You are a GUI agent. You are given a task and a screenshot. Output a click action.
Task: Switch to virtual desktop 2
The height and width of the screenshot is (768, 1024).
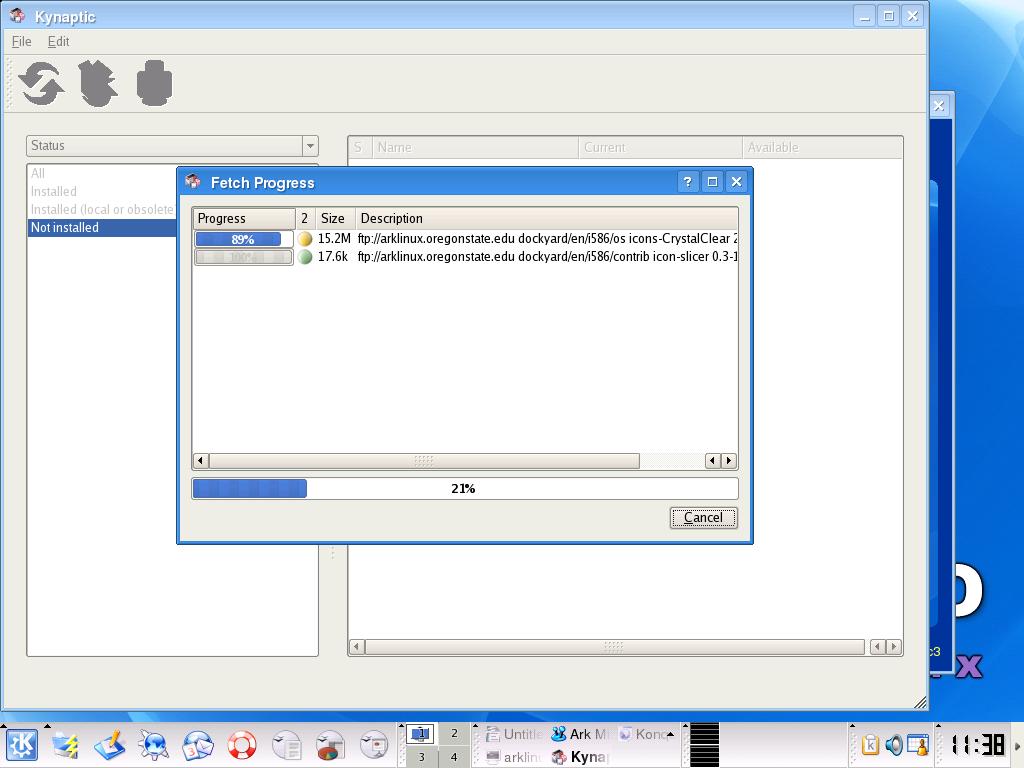click(x=454, y=733)
